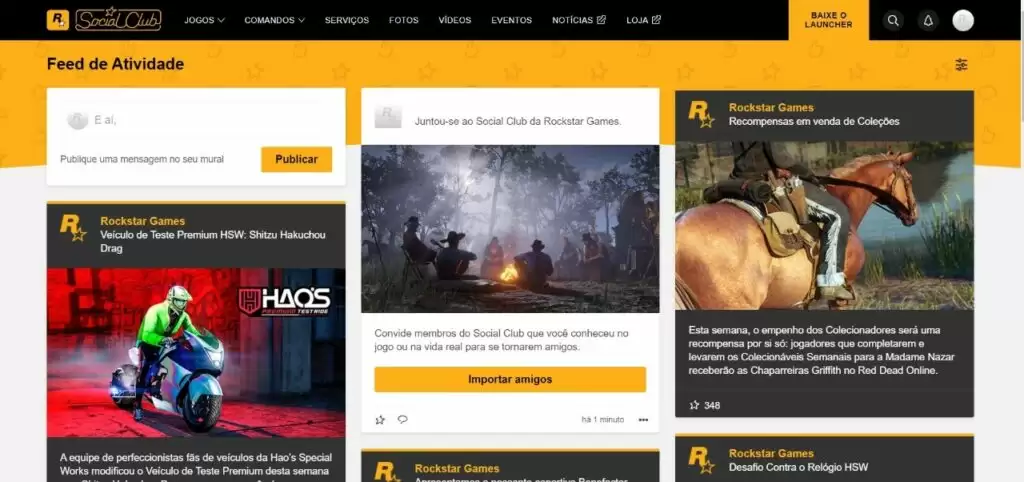
Task: Like the 'Juntou-se ao Social Club' post star
Action: (380, 419)
